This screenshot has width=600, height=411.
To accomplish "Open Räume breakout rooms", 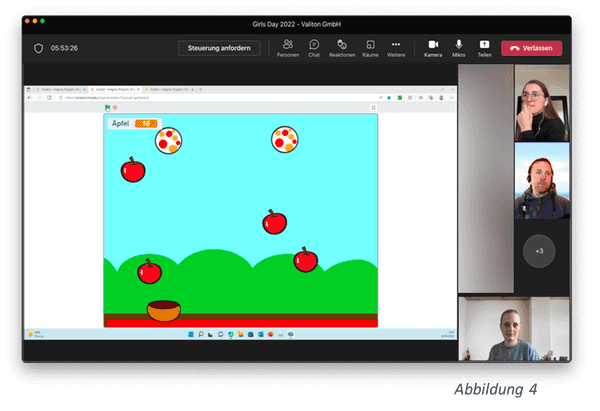I will [x=369, y=47].
